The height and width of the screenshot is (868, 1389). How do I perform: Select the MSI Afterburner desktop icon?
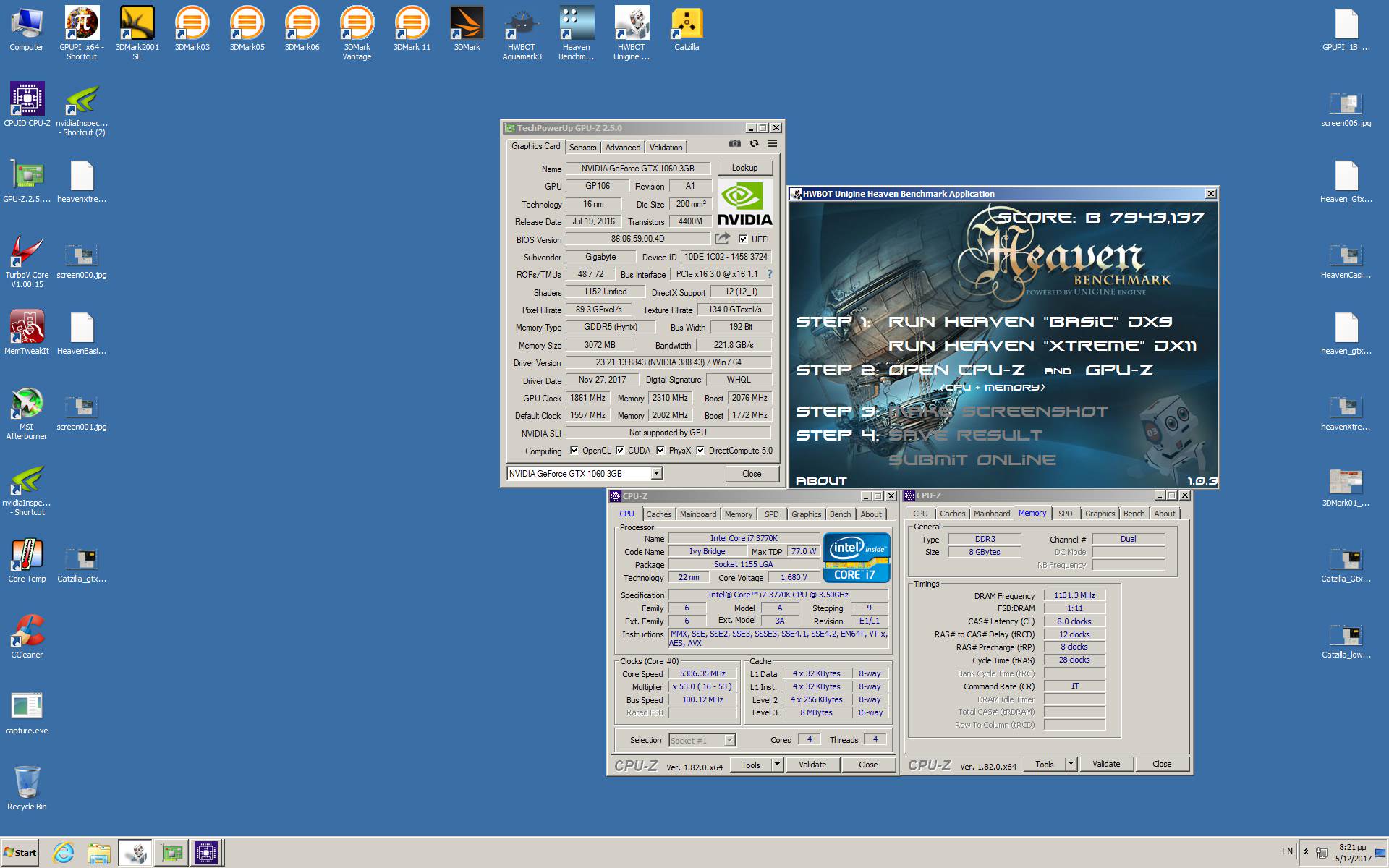[x=27, y=413]
